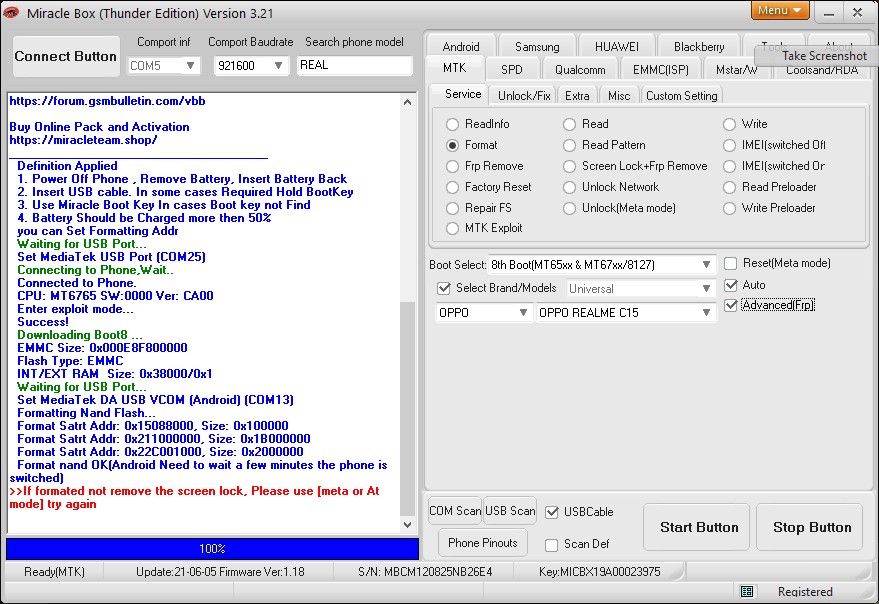Open the Custom Setting sub-tab

pyautogui.click(x=681, y=96)
